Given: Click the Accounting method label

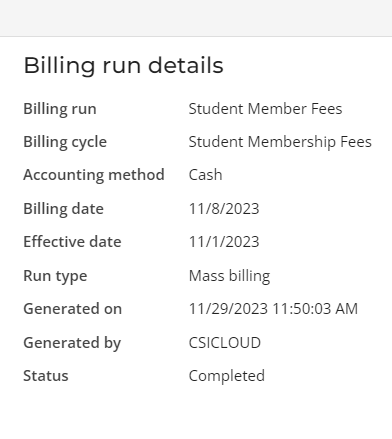Looking at the screenshot, I should 94,175.
